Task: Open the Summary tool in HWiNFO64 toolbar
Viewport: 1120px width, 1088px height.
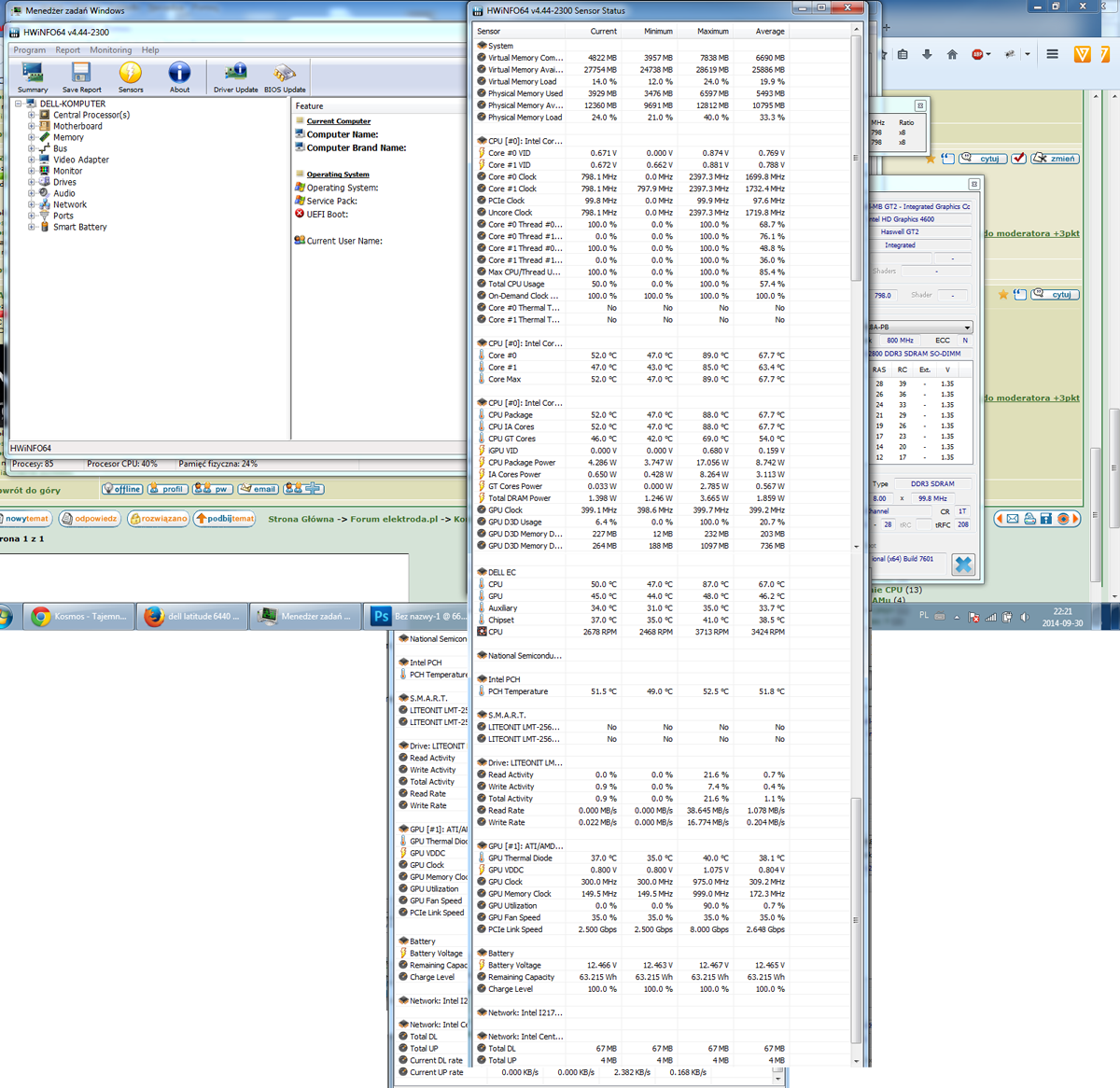Action: coord(33,77)
